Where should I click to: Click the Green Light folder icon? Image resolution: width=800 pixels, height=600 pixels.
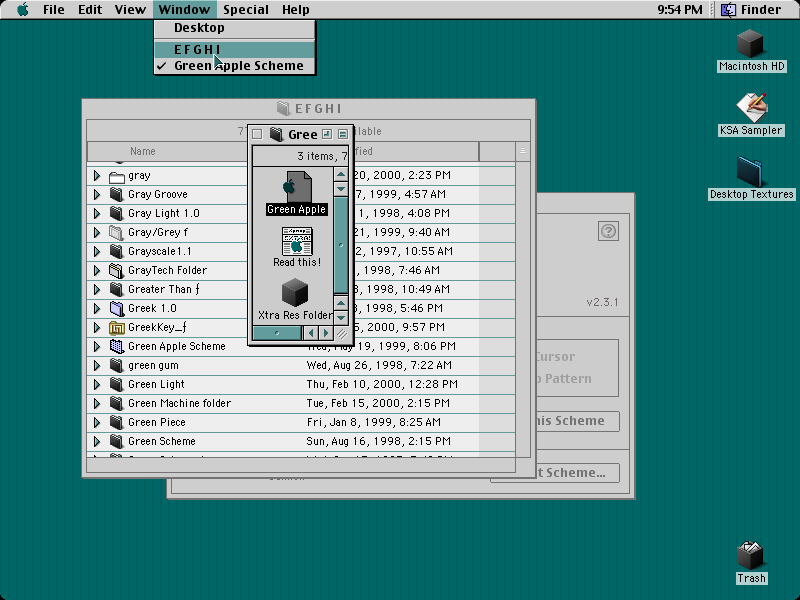117,384
